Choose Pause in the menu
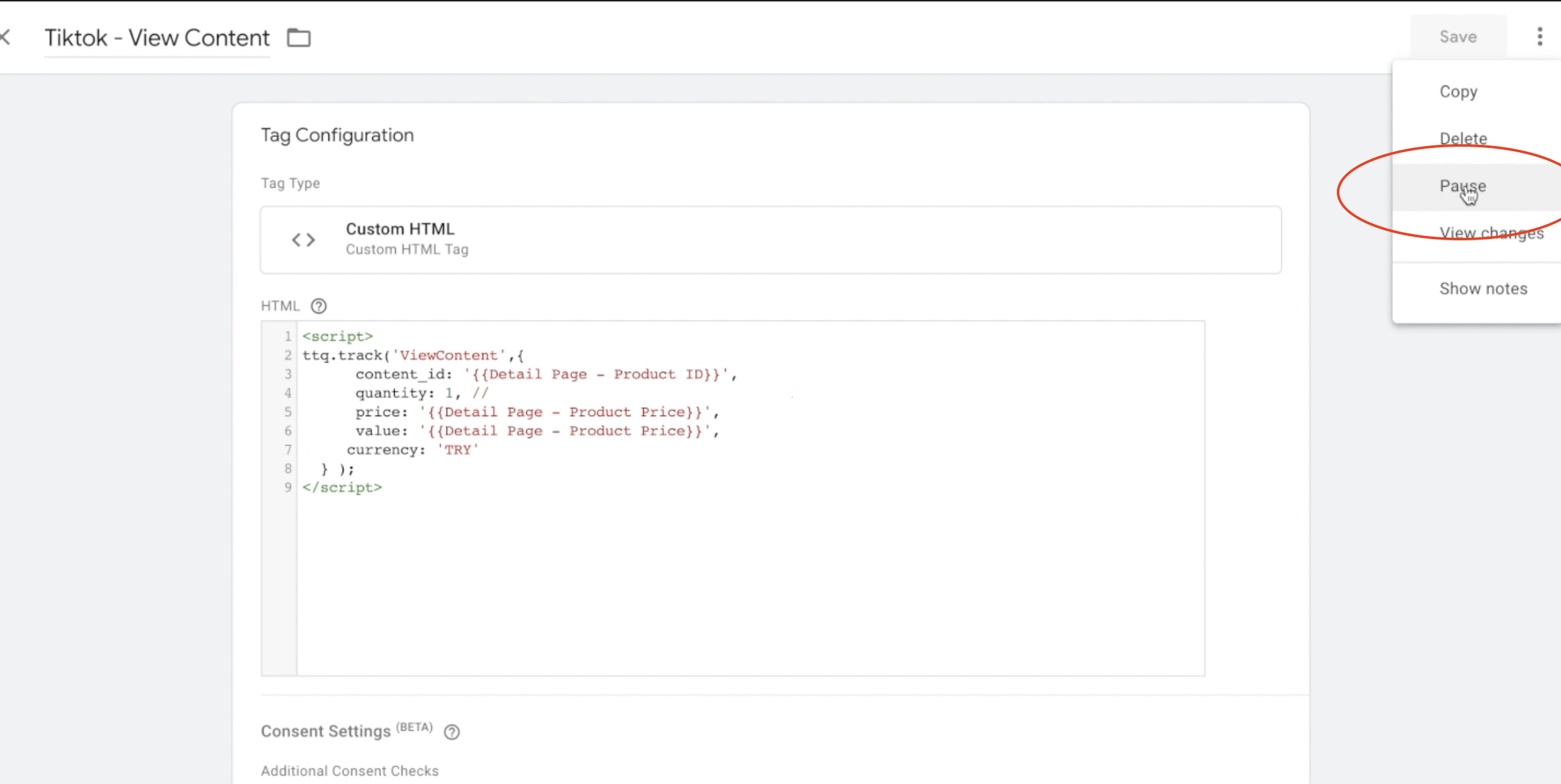This screenshot has width=1561, height=784. click(x=1477, y=187)
